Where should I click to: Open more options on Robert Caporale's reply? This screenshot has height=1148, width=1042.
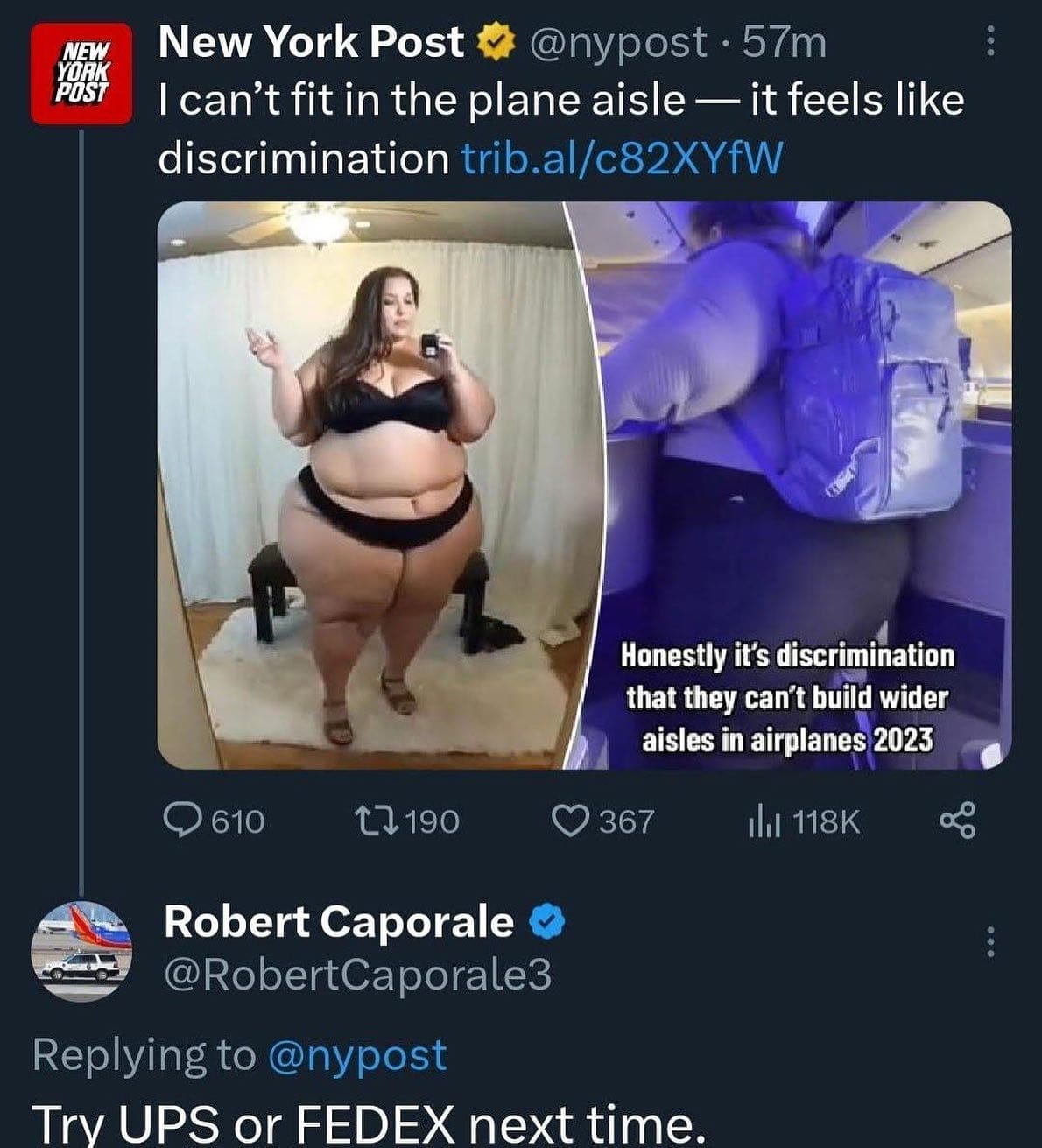pos(990,942)
